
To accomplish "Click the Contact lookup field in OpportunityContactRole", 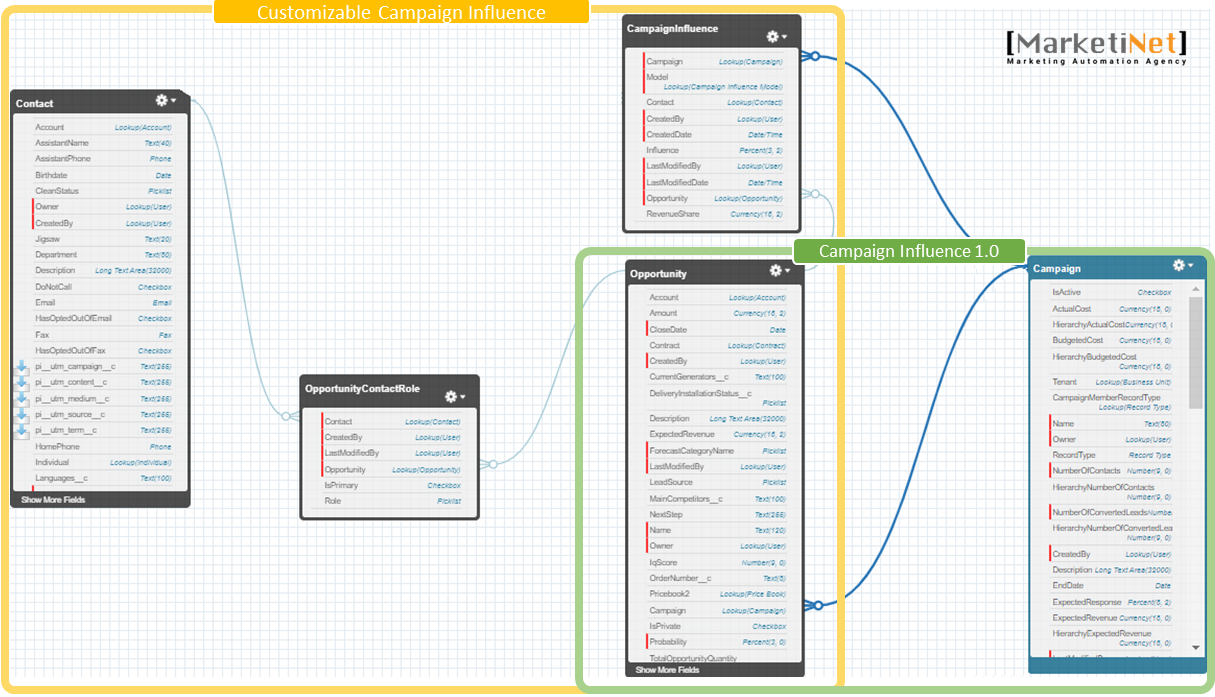I will coord(392,422).
